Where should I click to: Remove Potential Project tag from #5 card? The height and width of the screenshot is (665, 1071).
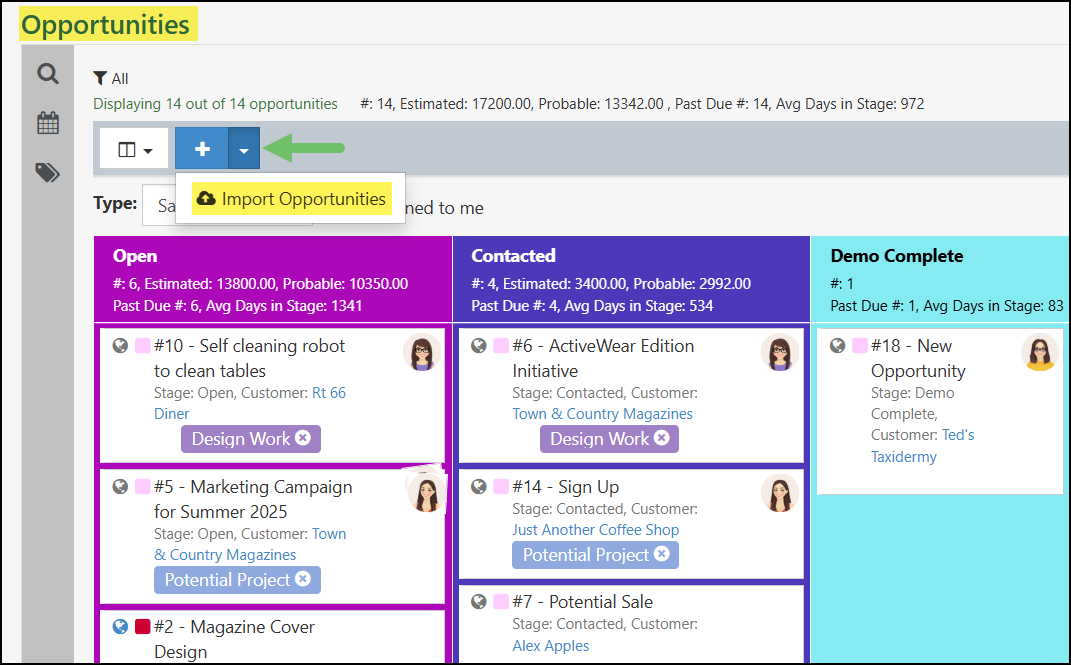303,579
